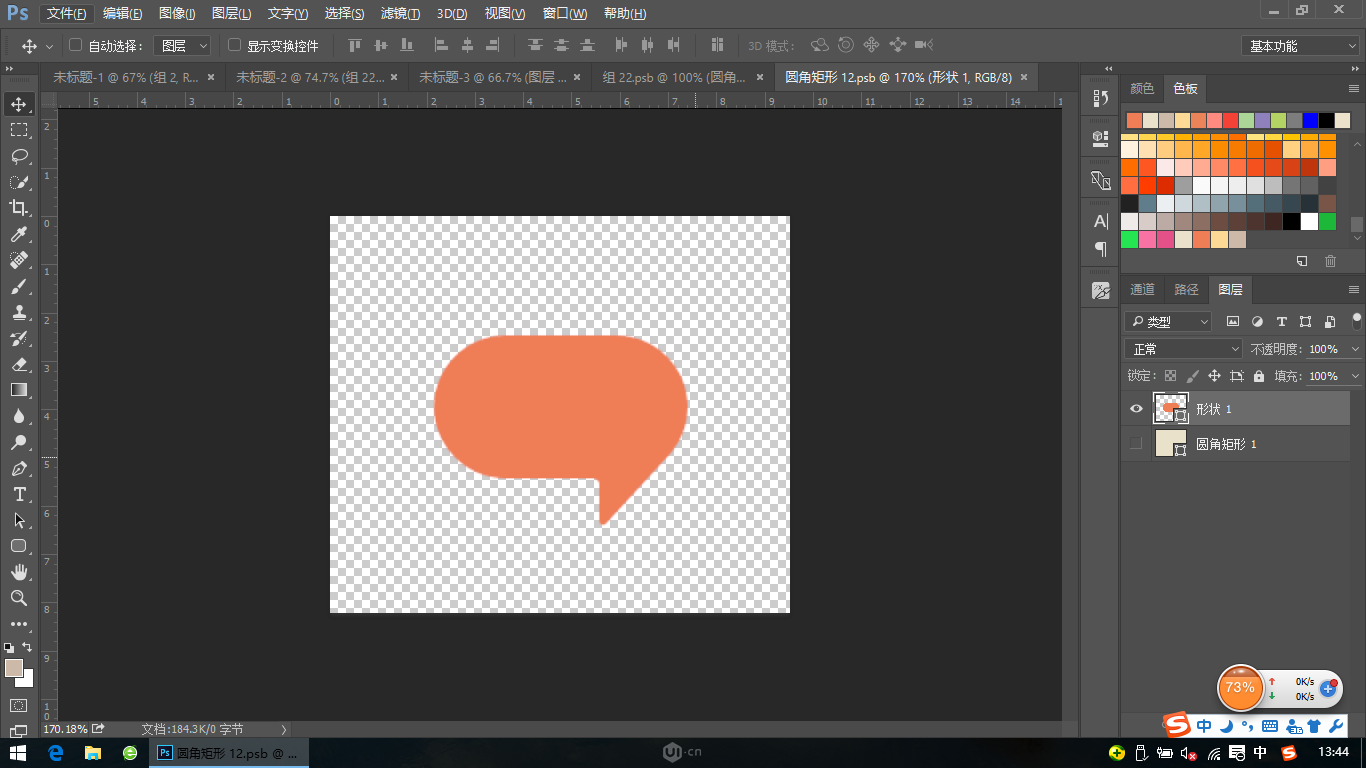1366x768 pixels.
Task: Select the Lasso tool
Action: point(19,156)
